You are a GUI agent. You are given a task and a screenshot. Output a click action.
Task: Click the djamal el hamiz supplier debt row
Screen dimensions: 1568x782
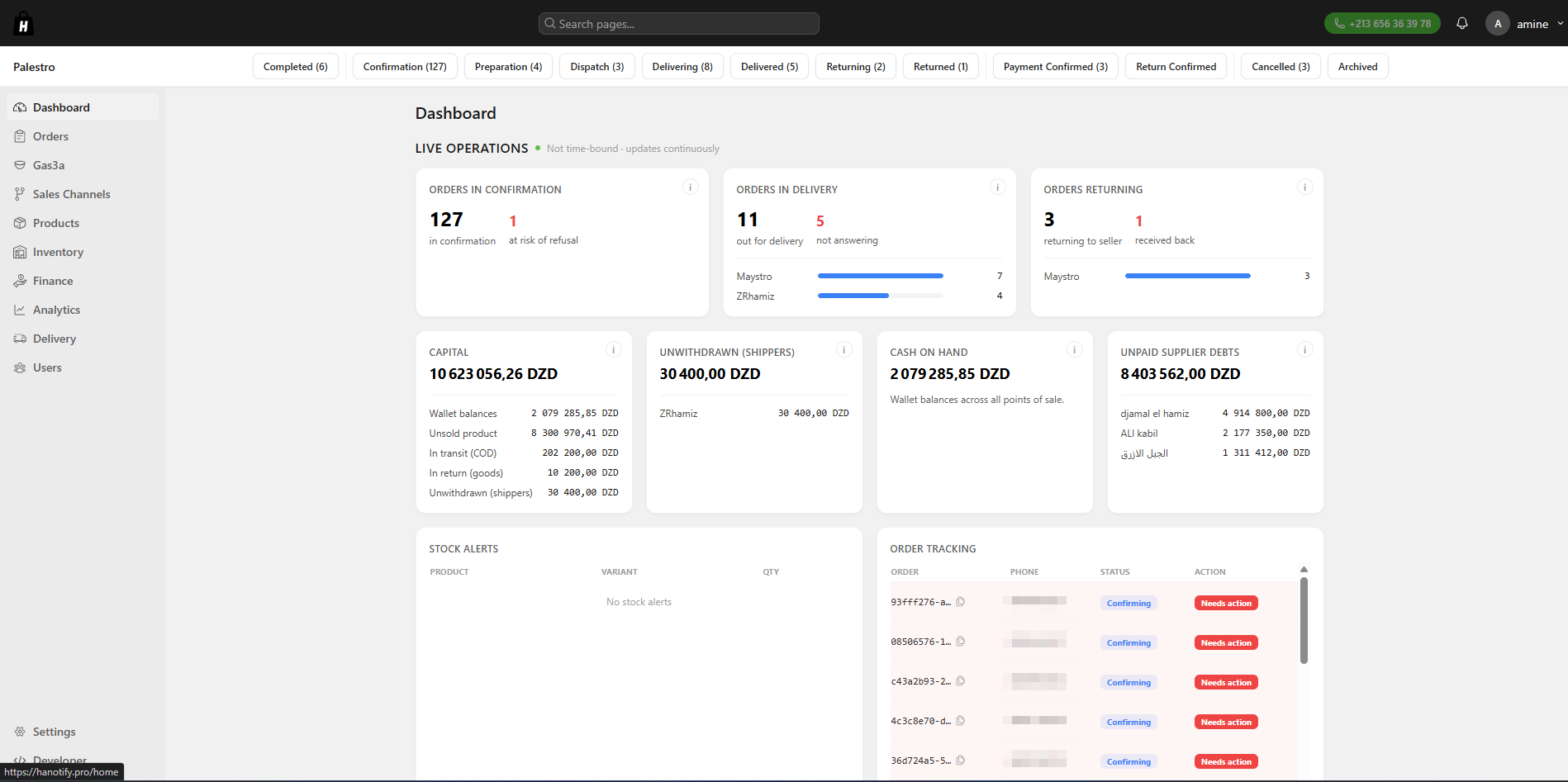tap(1215, 413)
